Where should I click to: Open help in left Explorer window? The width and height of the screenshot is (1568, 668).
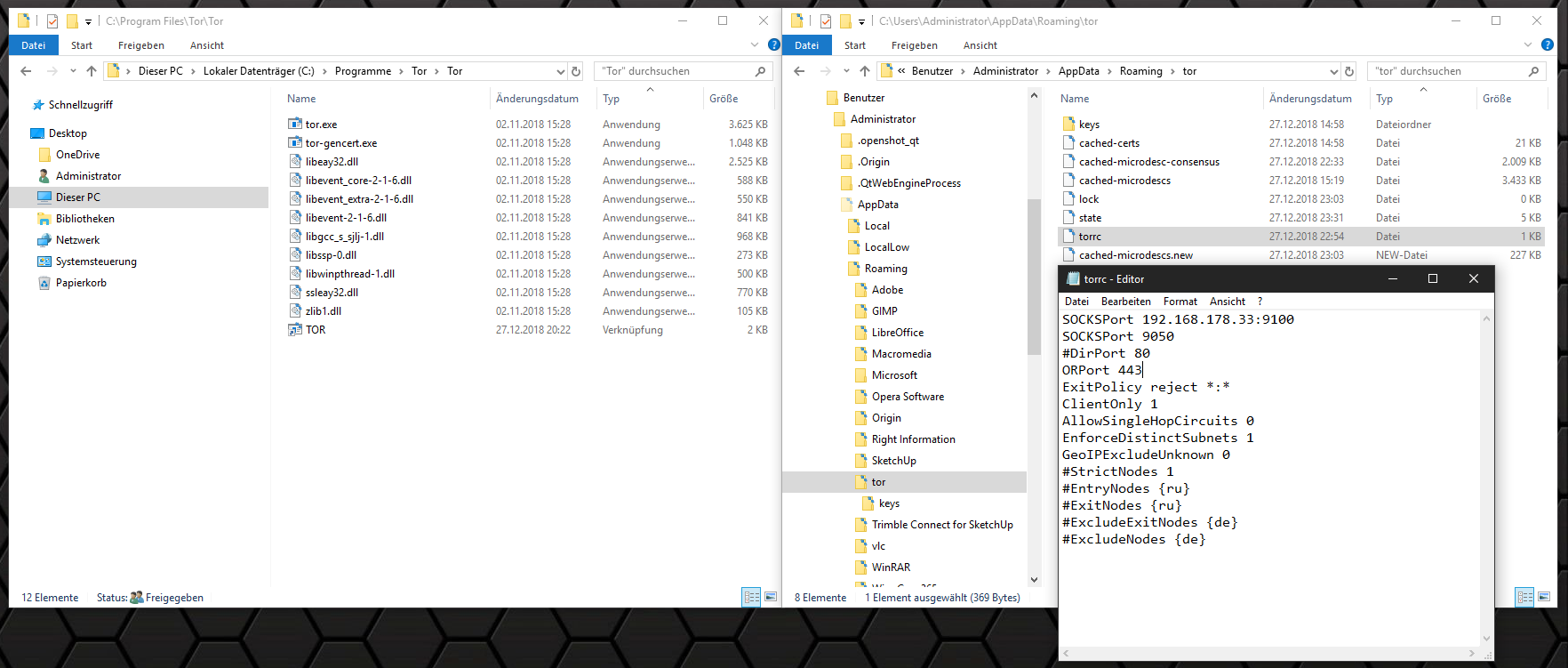[x=773, y=44]
